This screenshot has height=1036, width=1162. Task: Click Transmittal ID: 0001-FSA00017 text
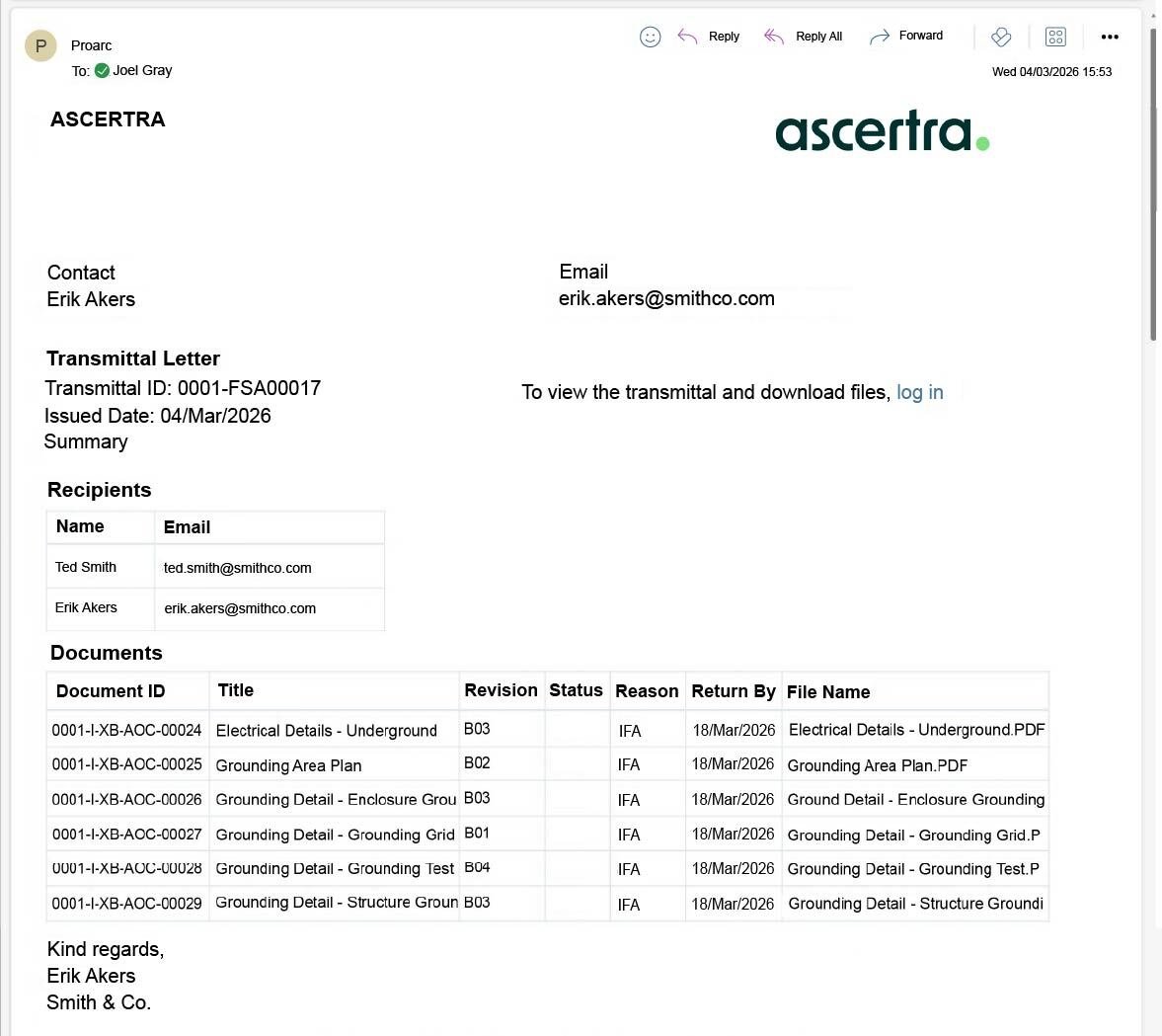point(183,388)
